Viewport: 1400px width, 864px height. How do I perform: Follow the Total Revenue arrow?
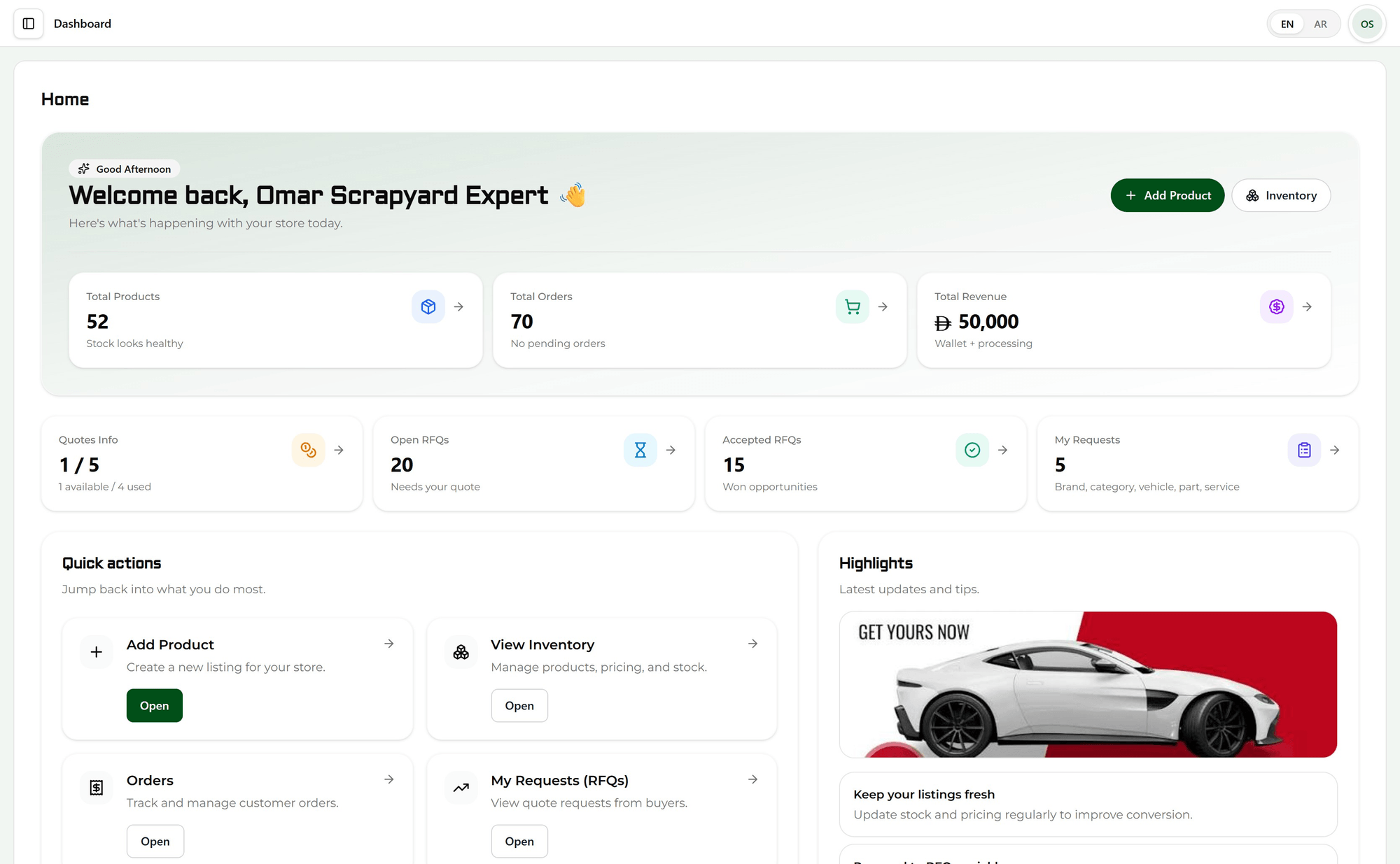1307,306
